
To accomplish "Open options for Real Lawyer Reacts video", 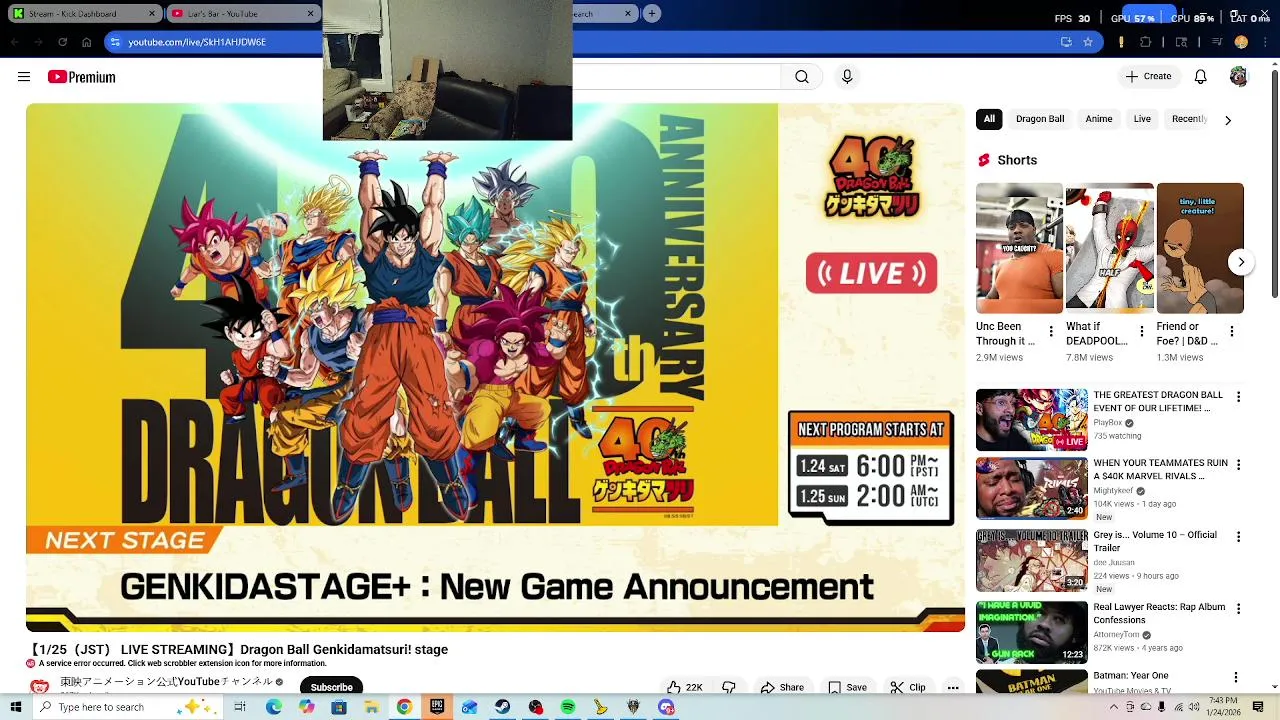I will tap(1239, 609).
